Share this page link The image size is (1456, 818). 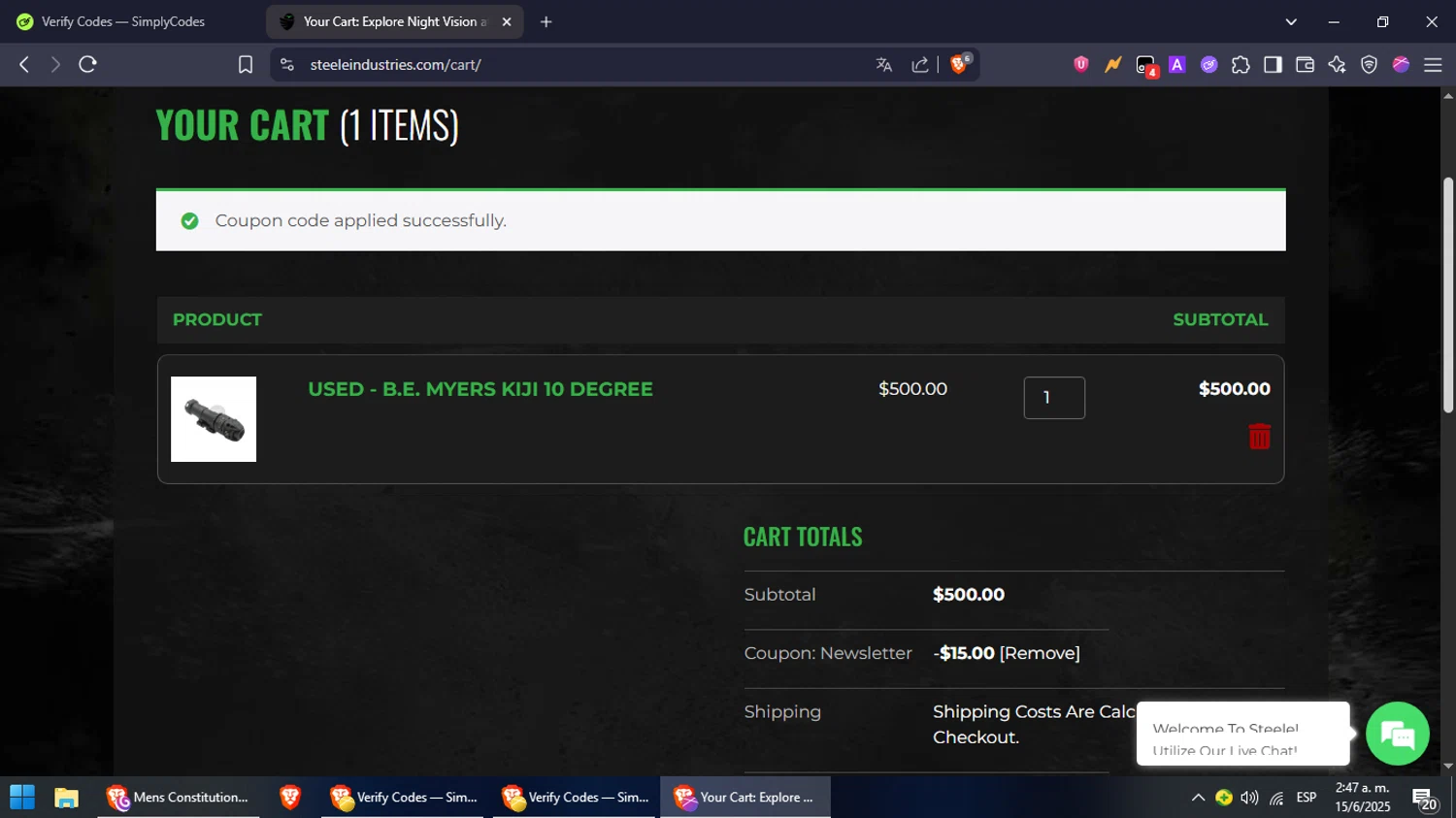(919, 65)
